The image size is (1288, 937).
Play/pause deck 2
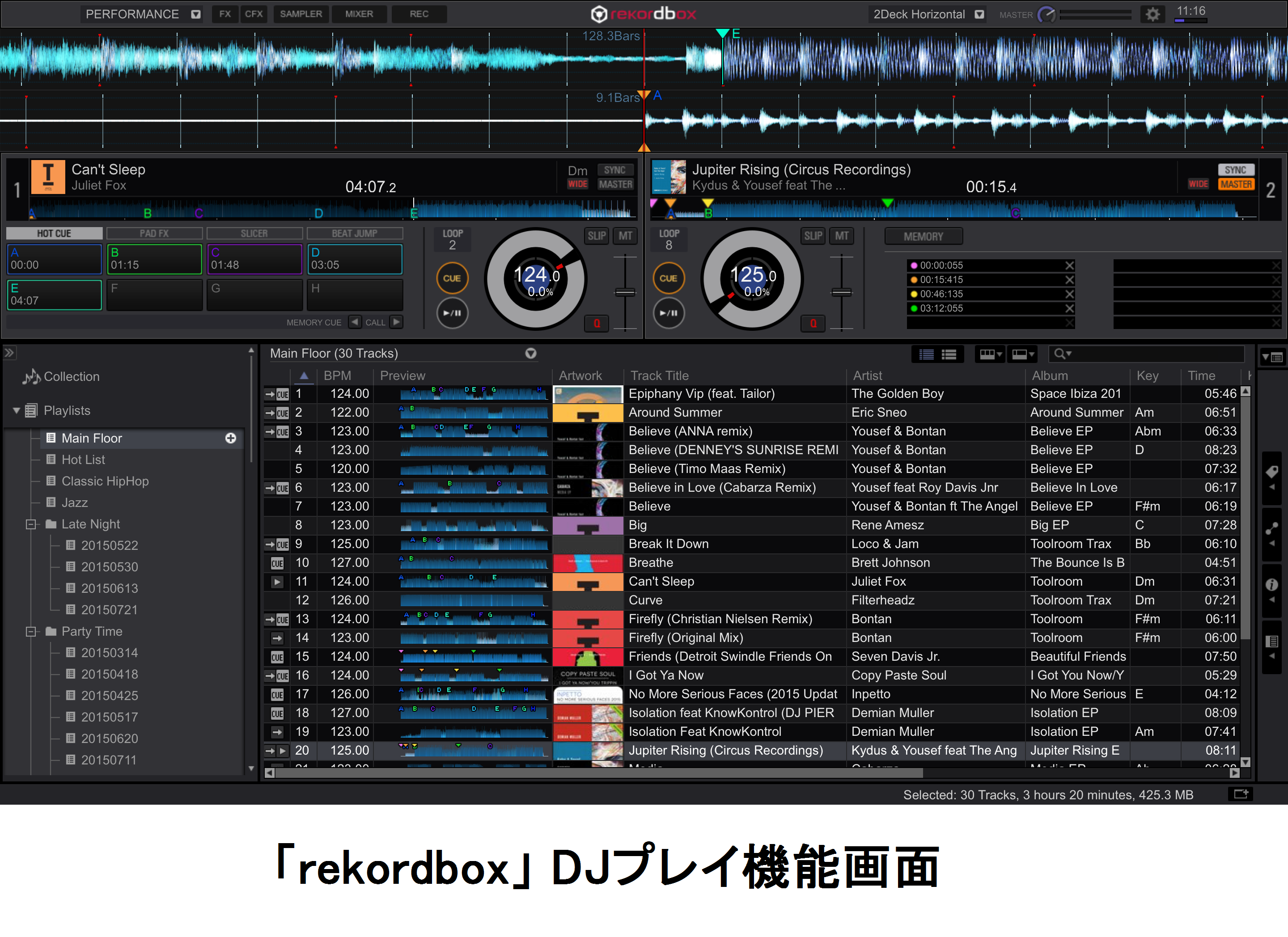669,313
